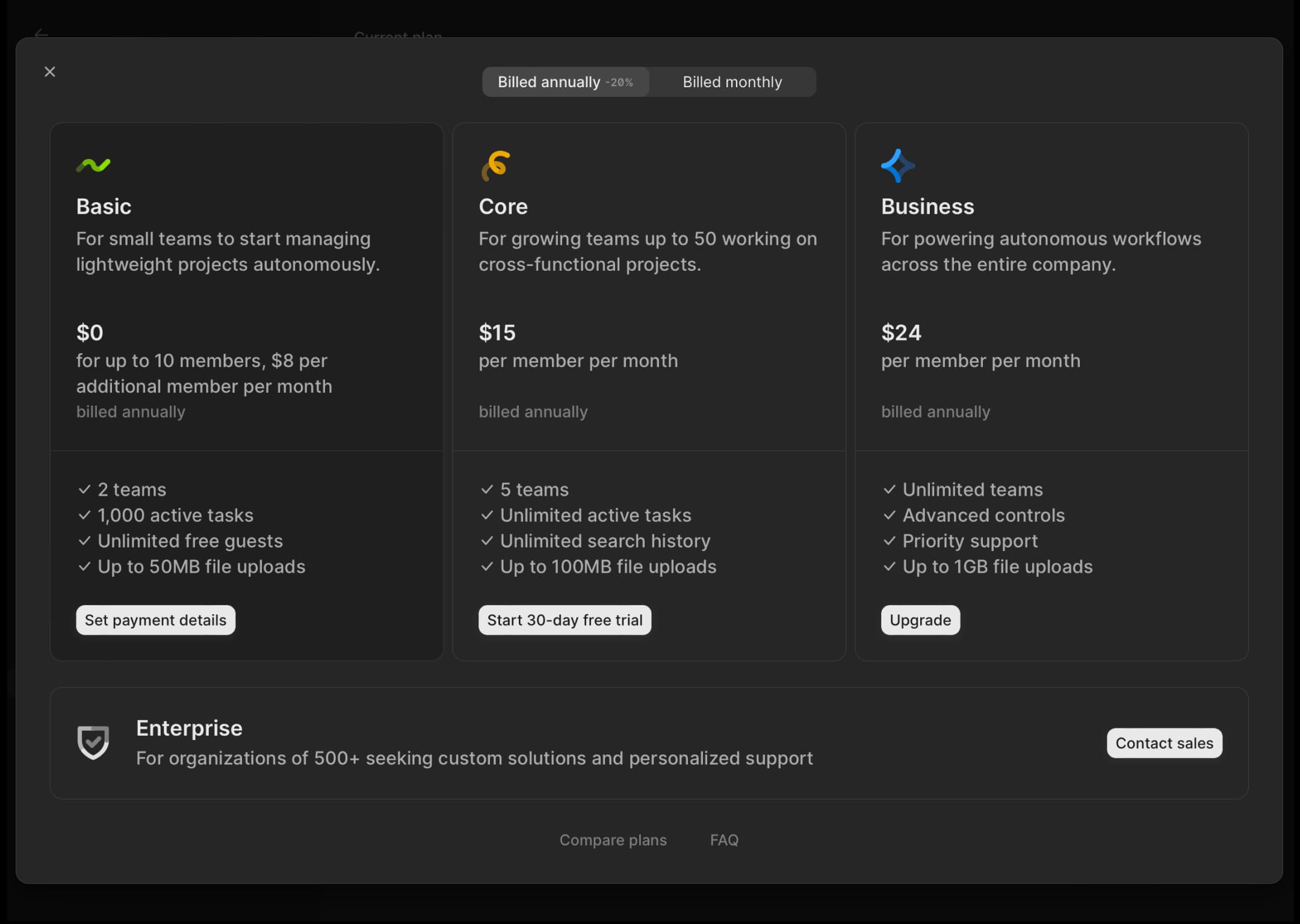The height and width of the screenshot is (924, 1300).
Task: Click 'Up to 100MB file uploads'
Action: (x=608, y=567)
